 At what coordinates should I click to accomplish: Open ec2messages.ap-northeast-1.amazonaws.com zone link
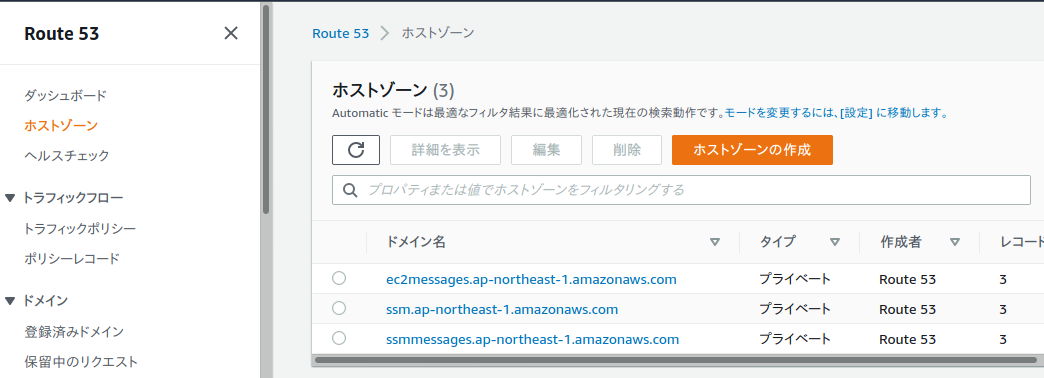(531, 280)
